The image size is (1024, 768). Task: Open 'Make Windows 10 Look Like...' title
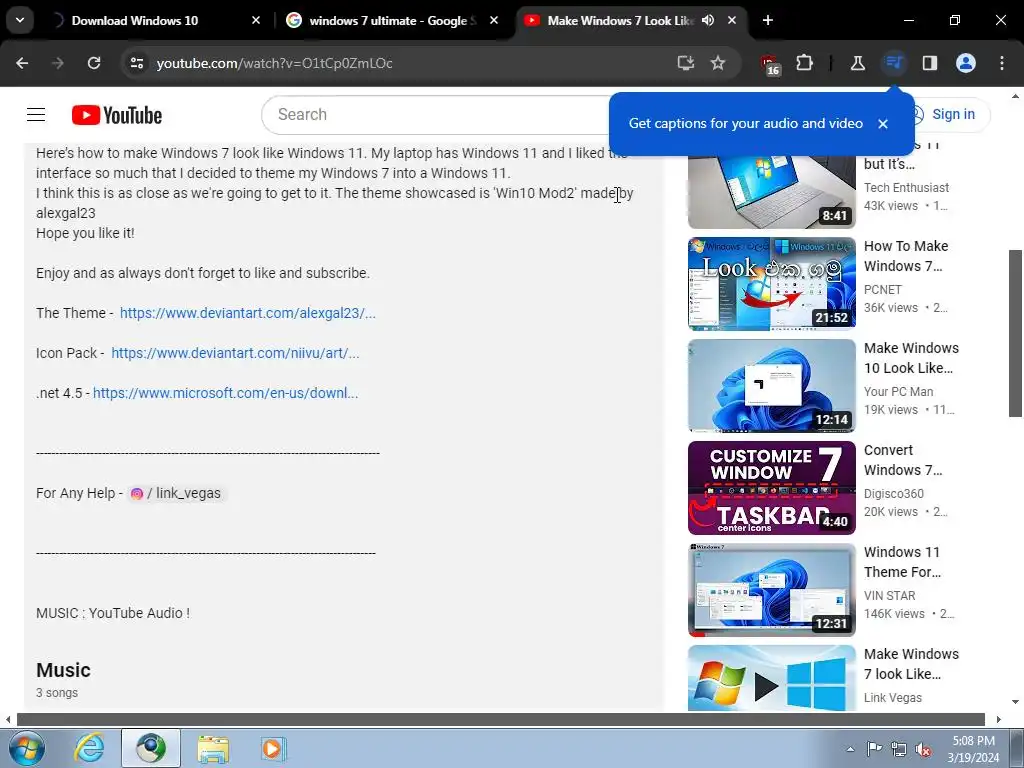[x=911, y=358]
